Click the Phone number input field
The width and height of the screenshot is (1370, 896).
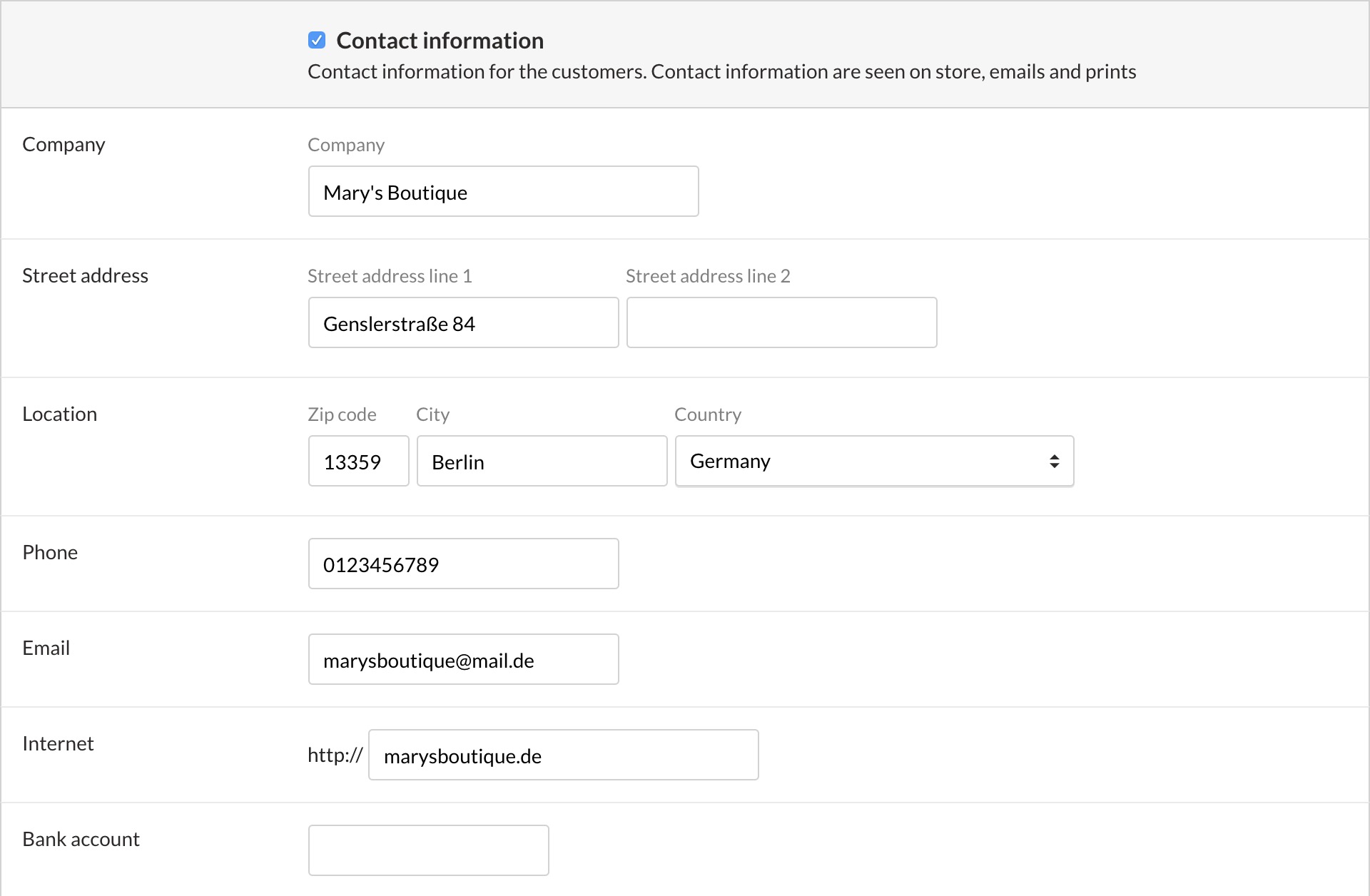463,564
